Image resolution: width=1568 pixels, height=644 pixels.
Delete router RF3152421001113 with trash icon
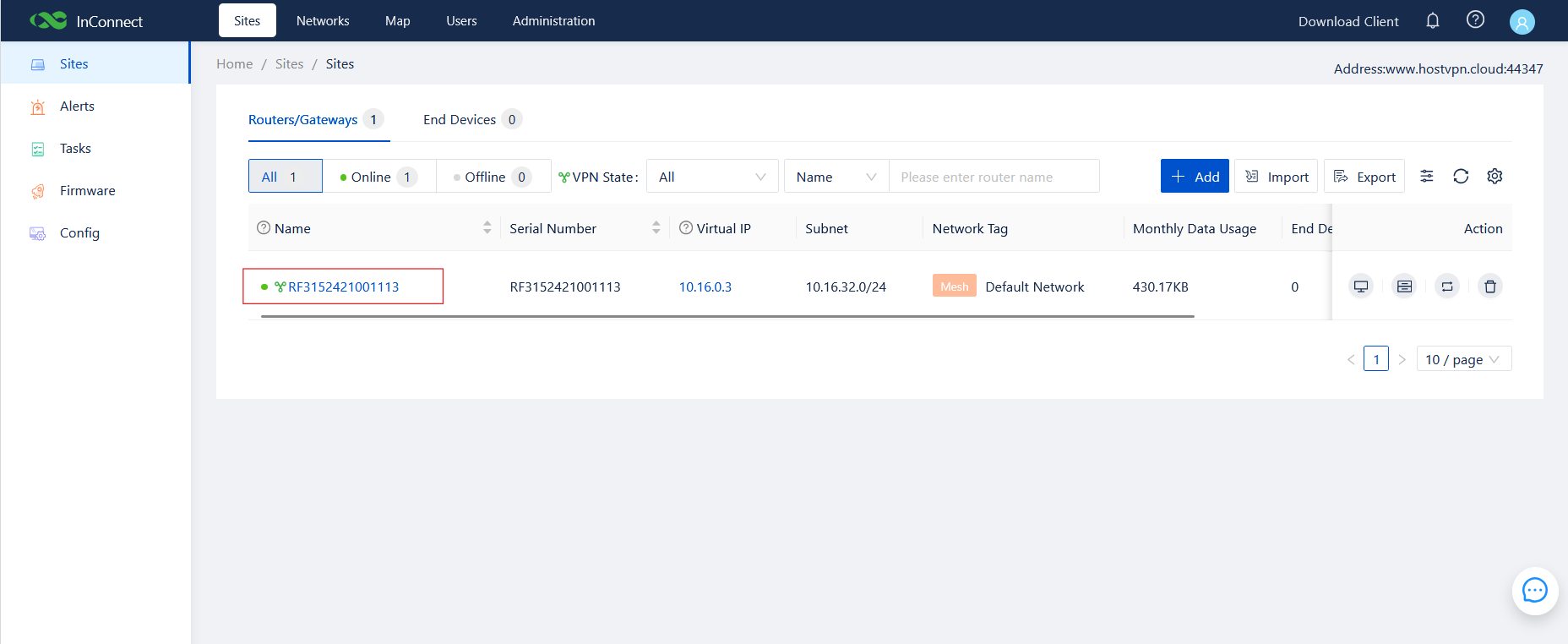(x=1490, y=287)
